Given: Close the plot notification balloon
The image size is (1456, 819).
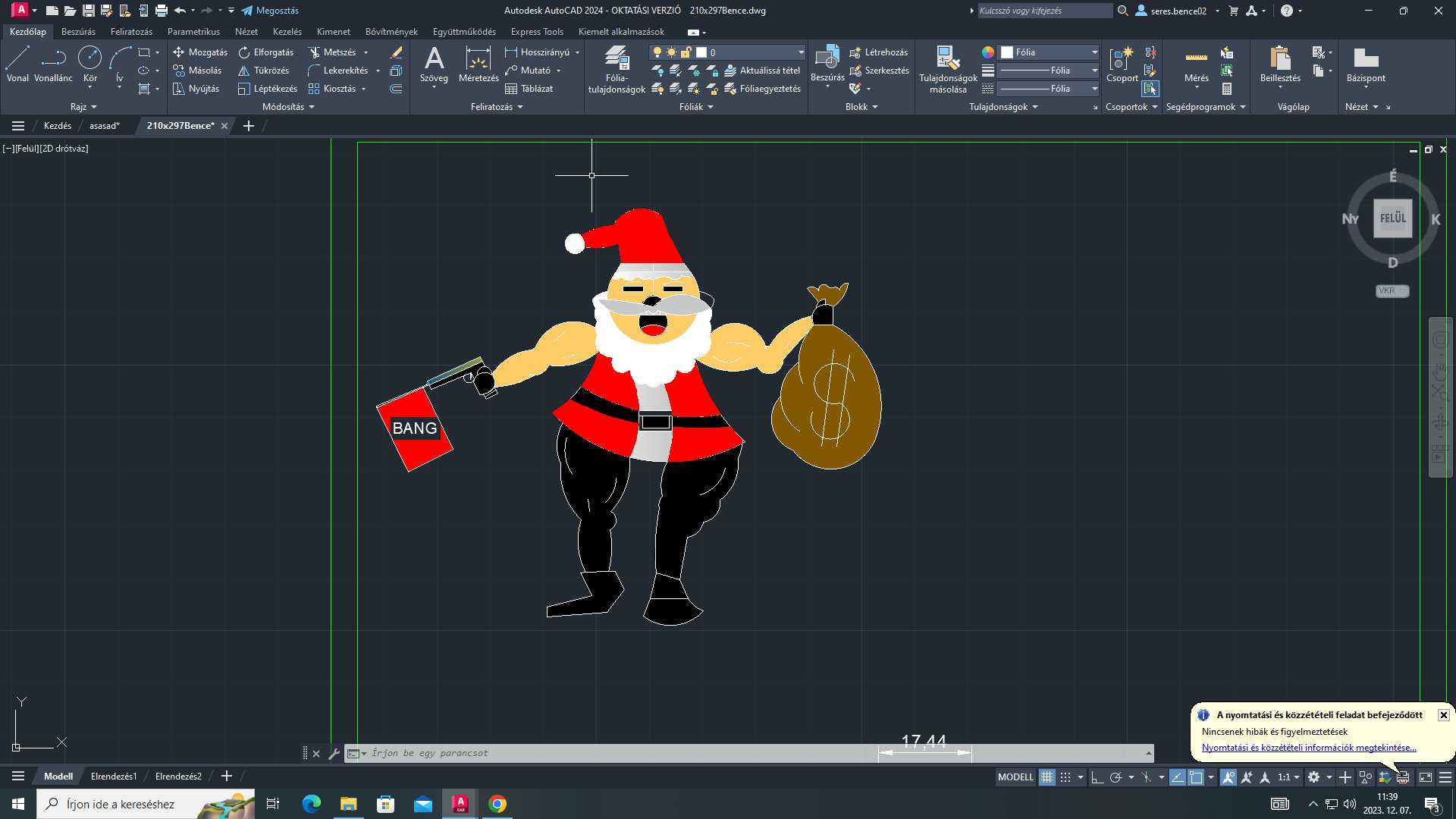Looking at the screenshot, I should (x=1443, y=715).
